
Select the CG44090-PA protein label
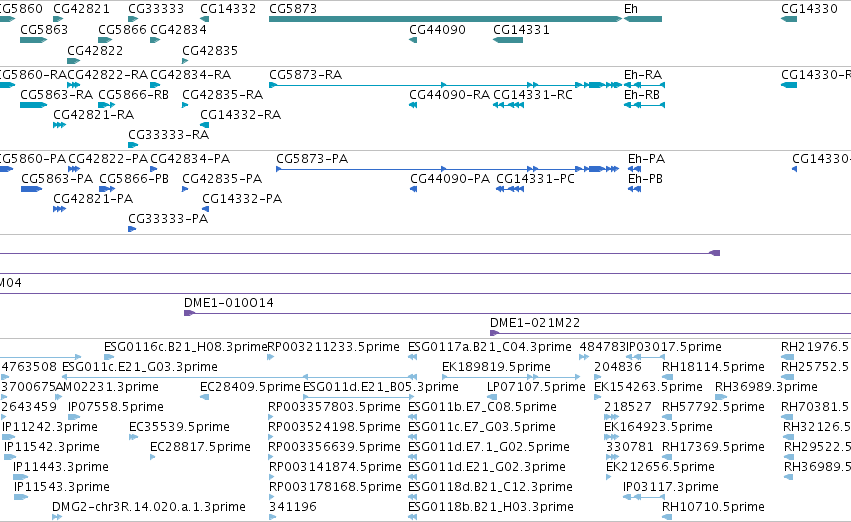[x=450, y=179]
